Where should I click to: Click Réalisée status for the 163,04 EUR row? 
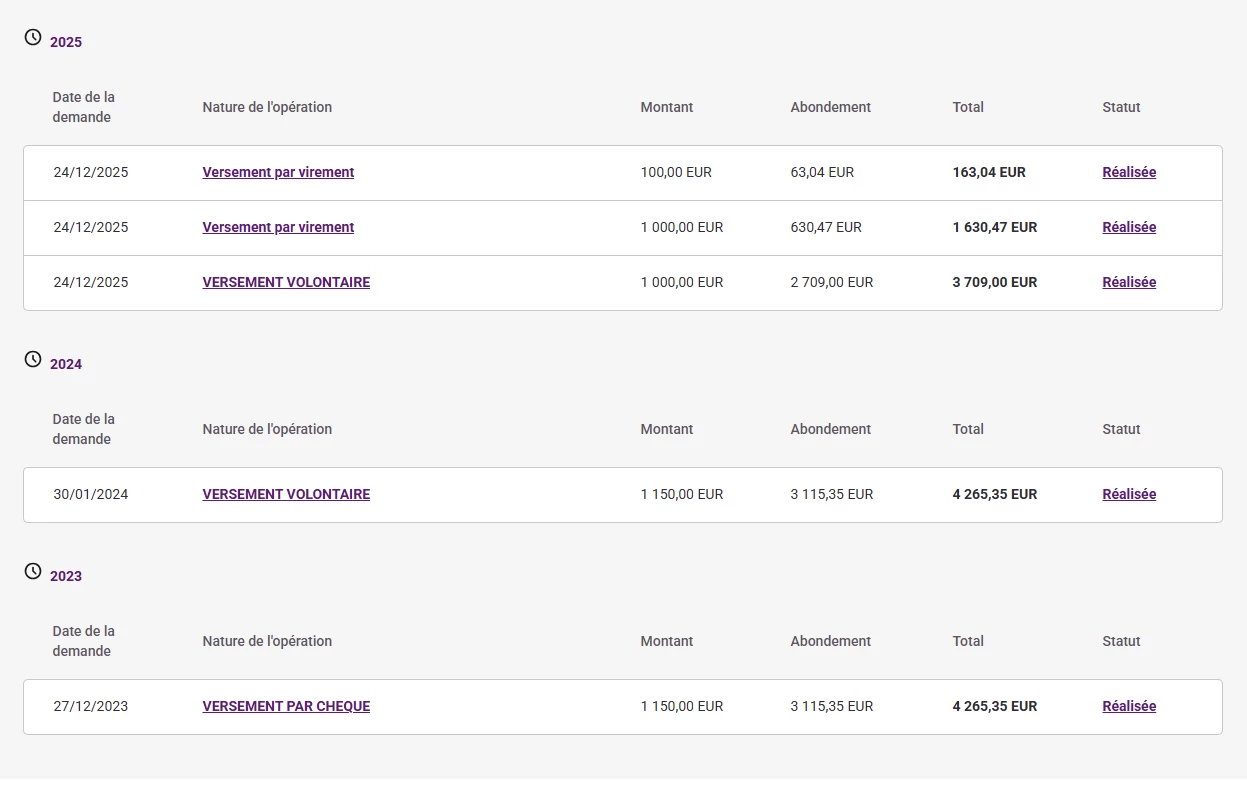pyautogui.click(x=1129, y=172)
